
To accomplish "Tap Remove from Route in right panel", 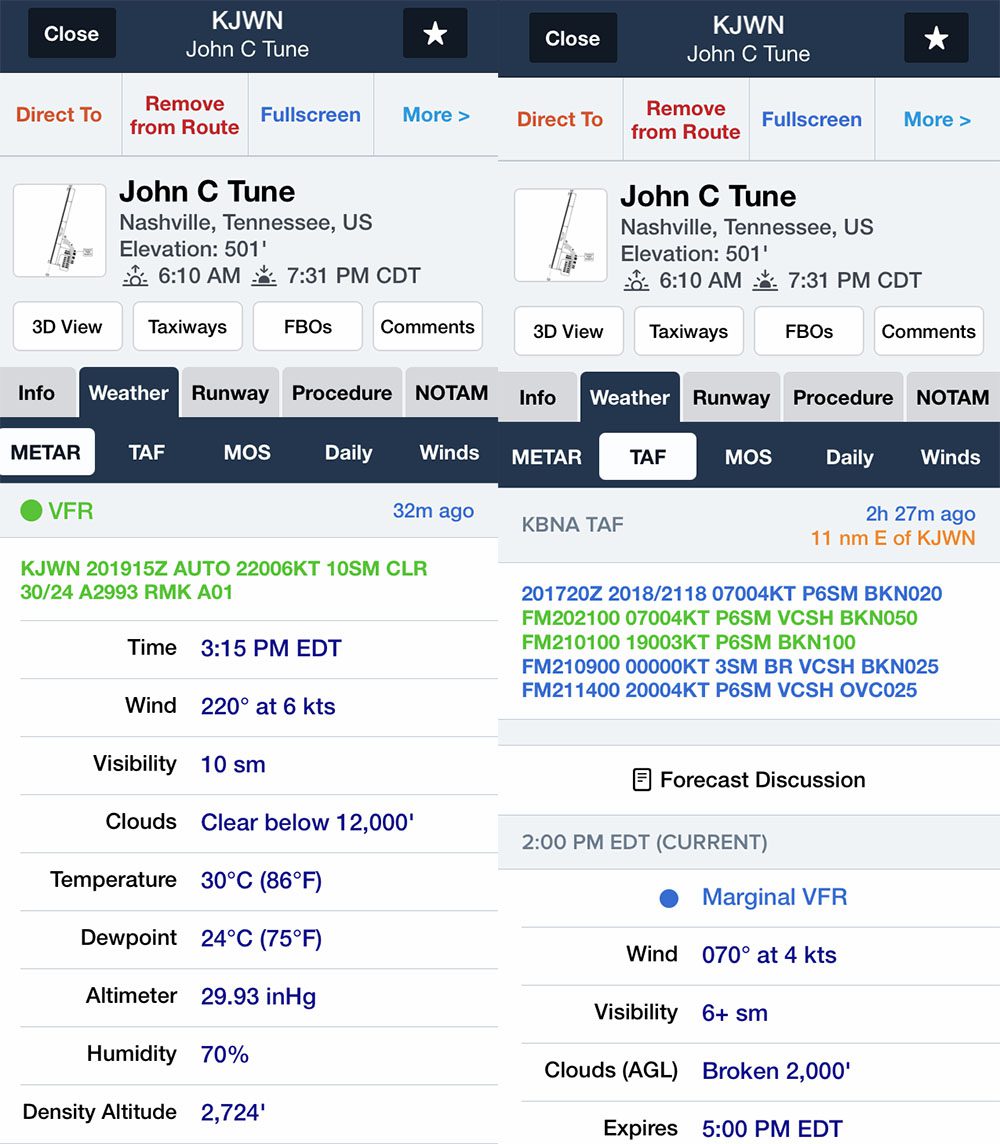I will click(x=686, y=120).
